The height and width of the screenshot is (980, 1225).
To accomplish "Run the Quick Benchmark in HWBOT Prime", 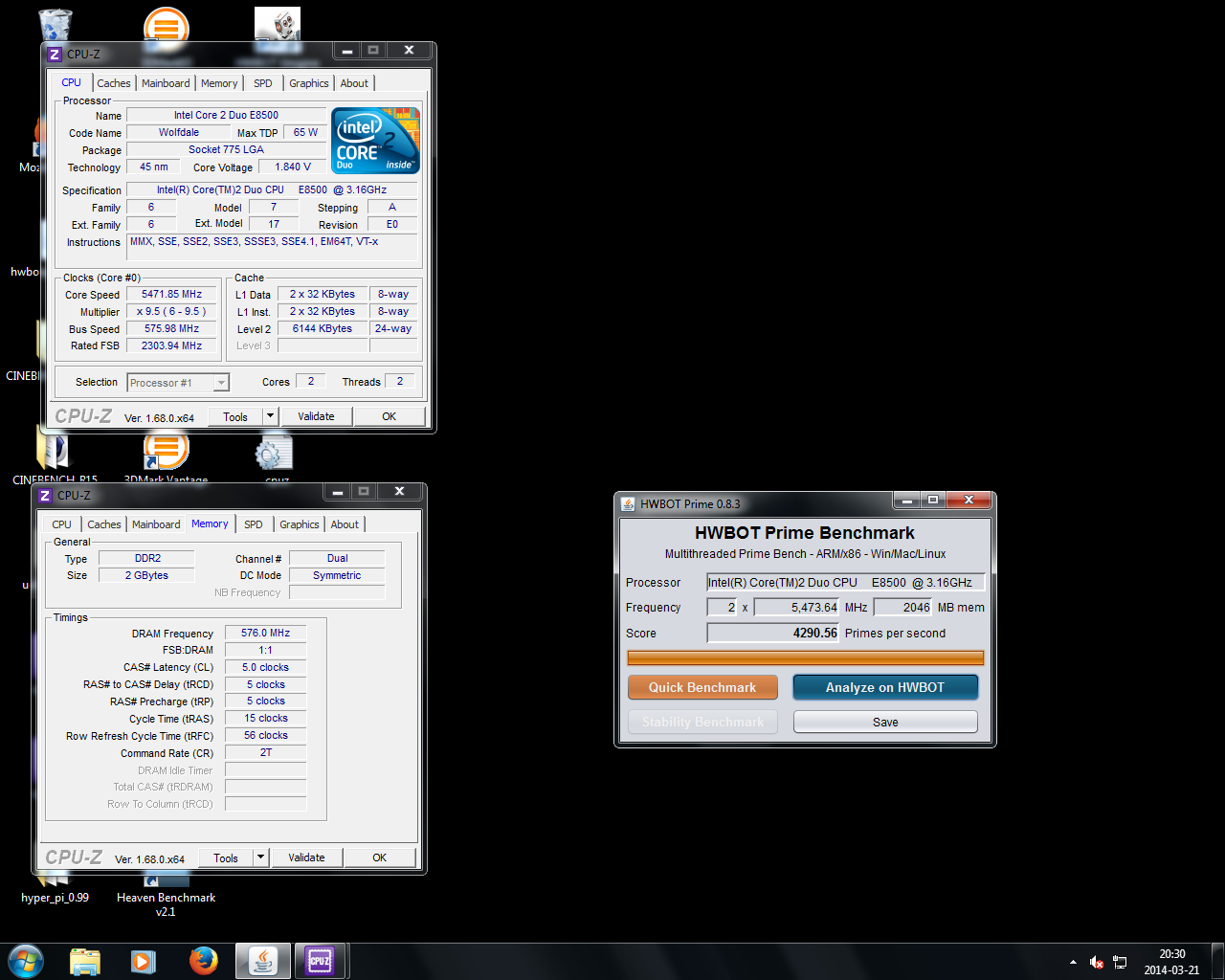I will (x=702, y=687).
